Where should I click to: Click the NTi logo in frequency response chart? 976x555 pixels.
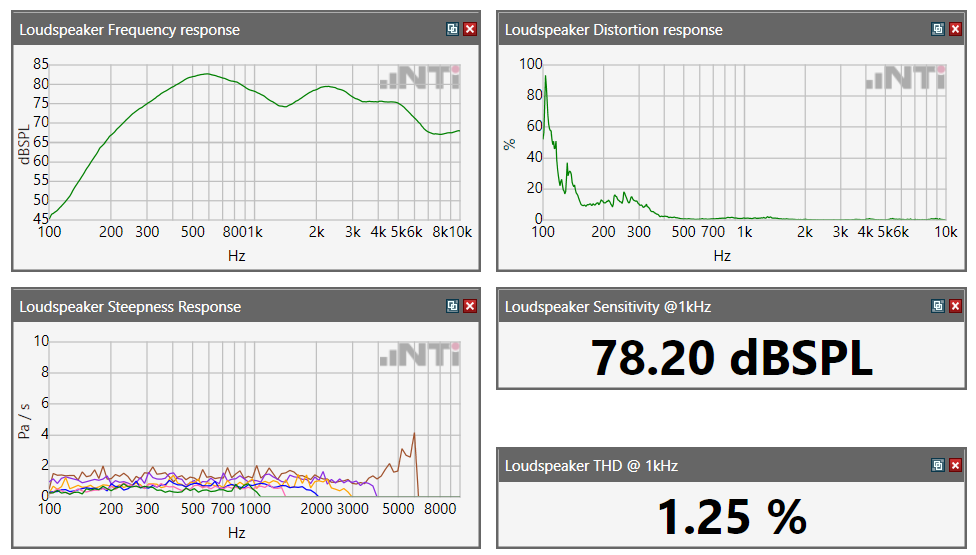click(x=420, y=78)
